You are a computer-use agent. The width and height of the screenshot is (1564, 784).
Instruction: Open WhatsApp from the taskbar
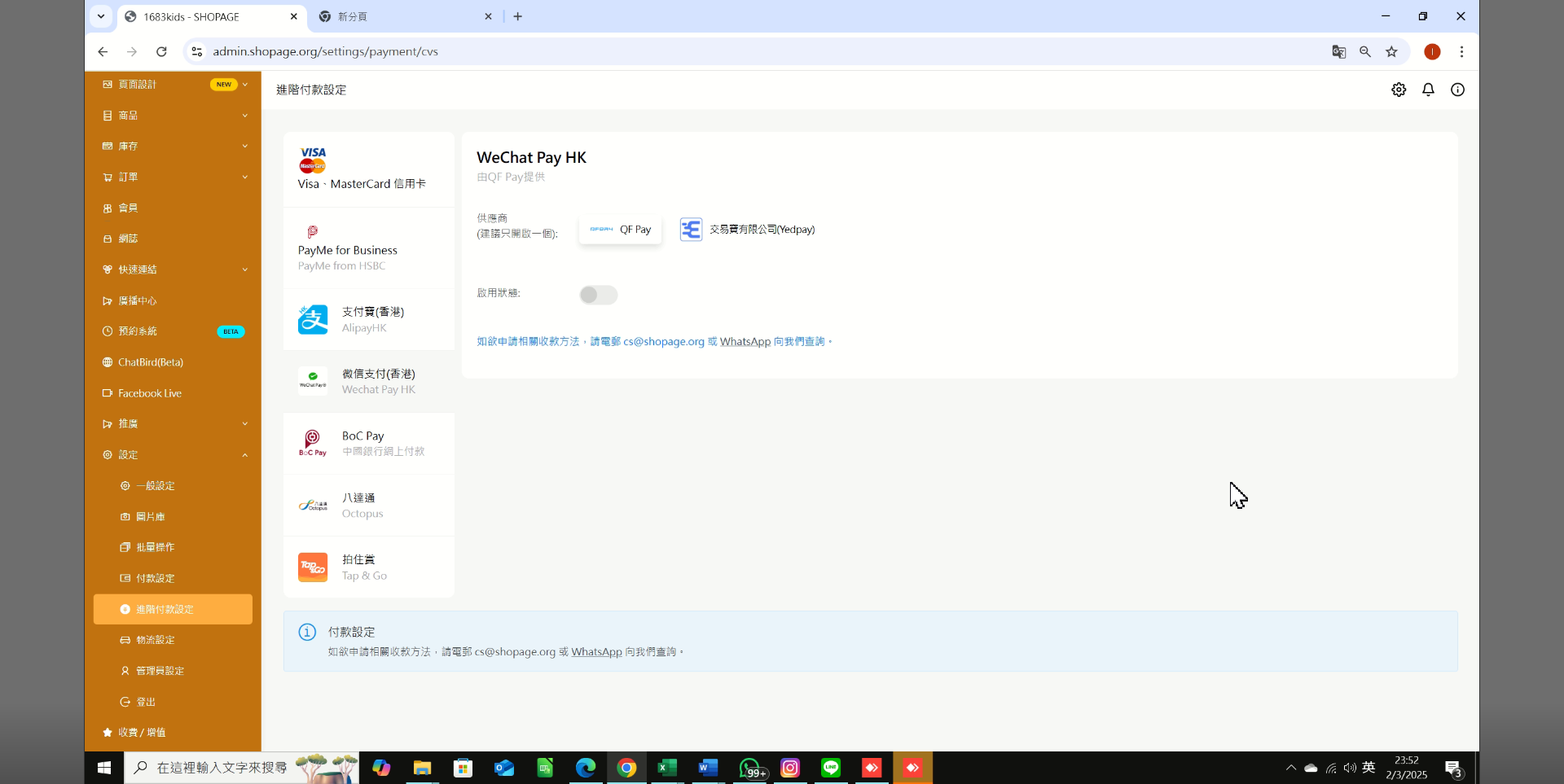[x=750, y=768]
